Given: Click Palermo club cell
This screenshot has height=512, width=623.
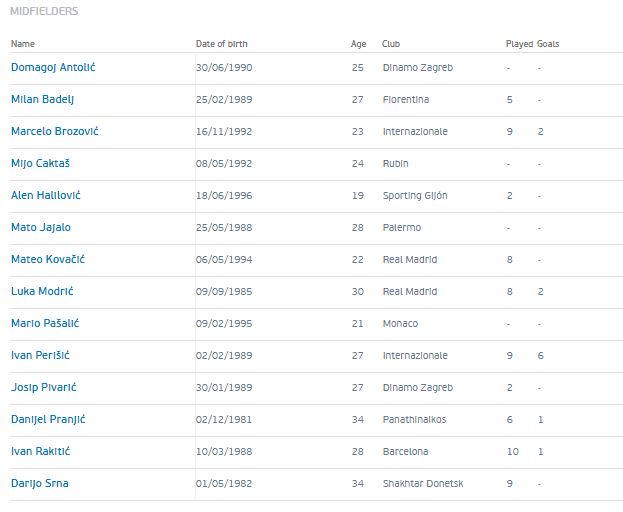Looking at the screenshot, I should 402,228.
